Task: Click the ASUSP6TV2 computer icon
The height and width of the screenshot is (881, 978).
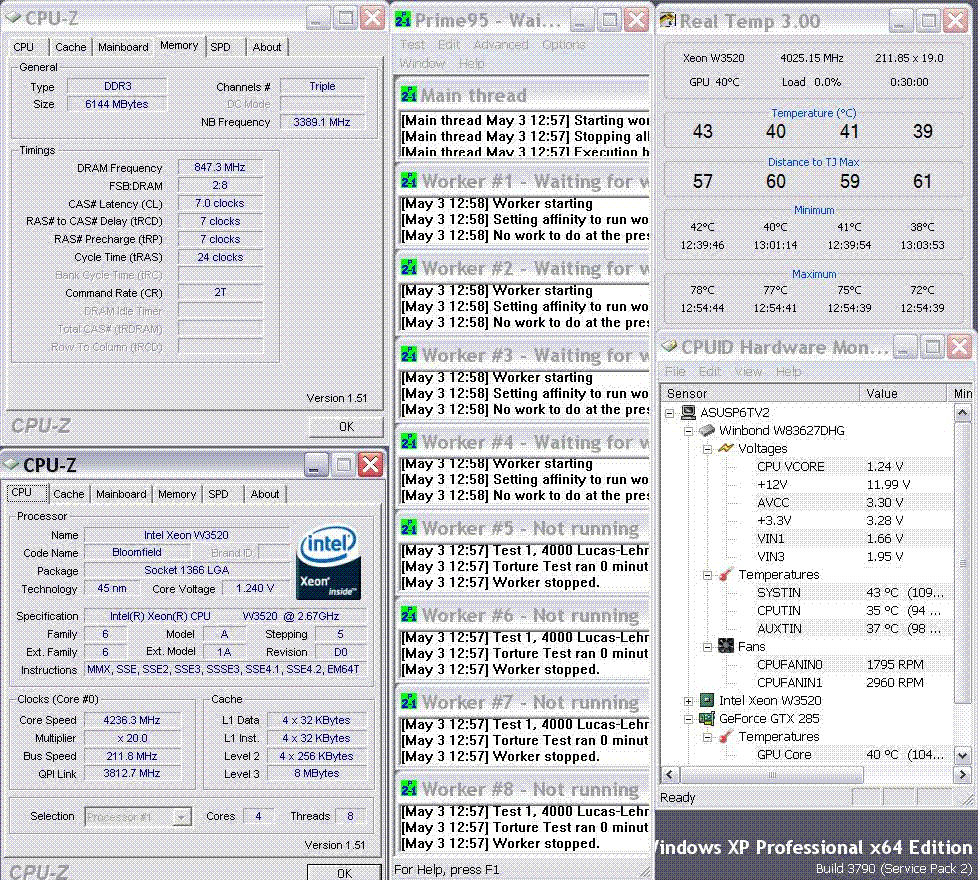Action: [688, 412]
